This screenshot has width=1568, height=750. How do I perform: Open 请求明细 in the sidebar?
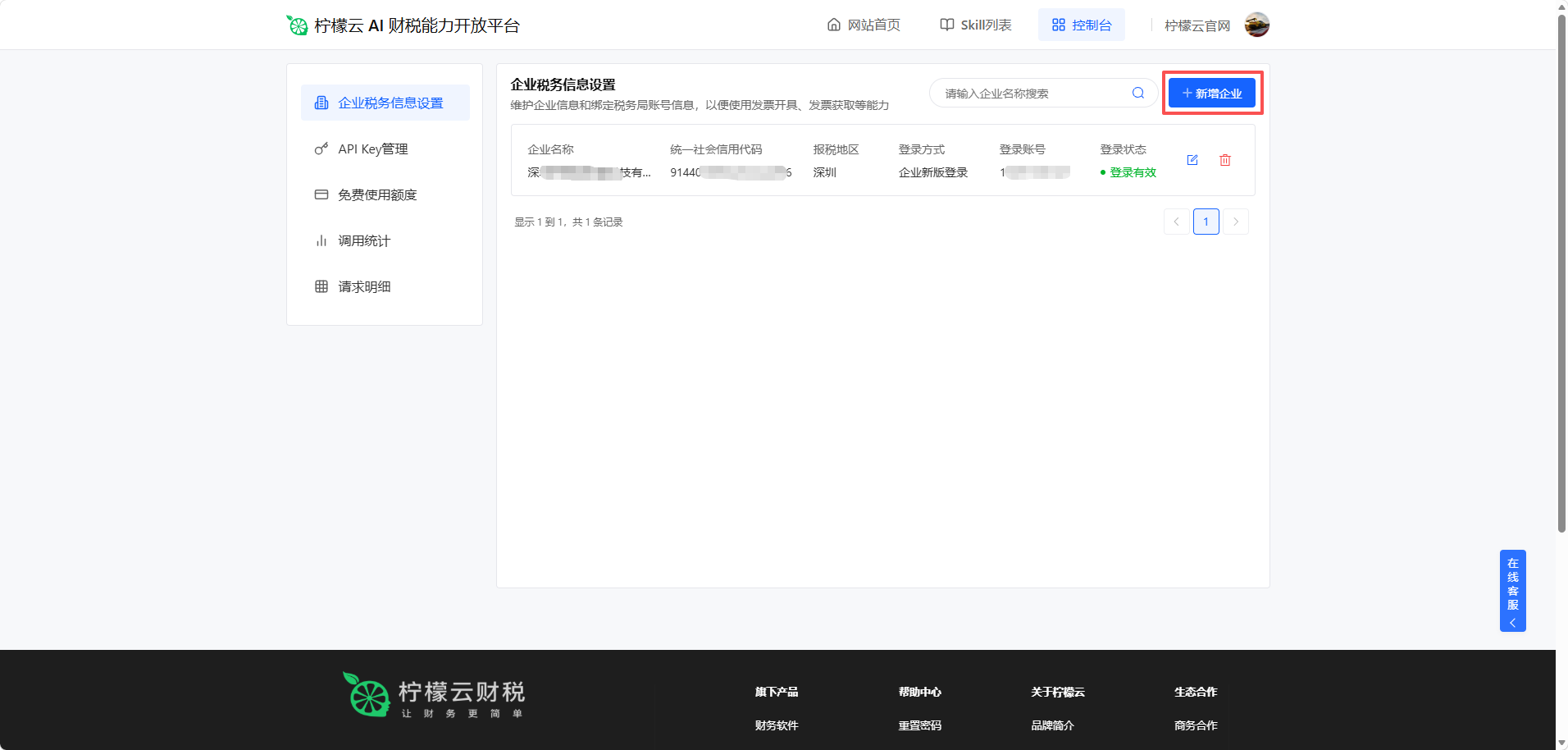pos(385,286)
